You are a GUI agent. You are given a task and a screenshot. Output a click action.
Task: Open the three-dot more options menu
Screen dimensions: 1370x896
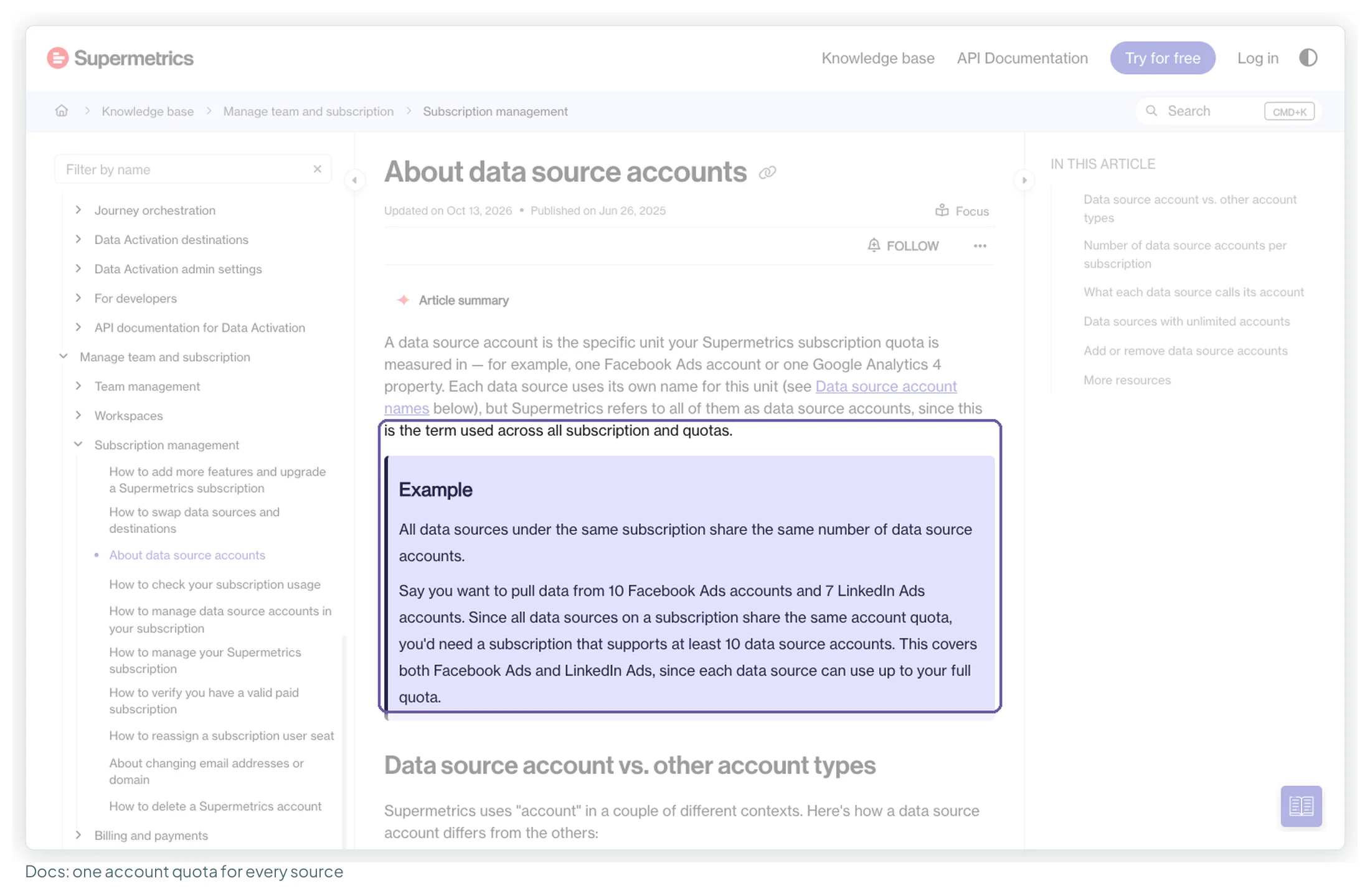pos(980,246)
